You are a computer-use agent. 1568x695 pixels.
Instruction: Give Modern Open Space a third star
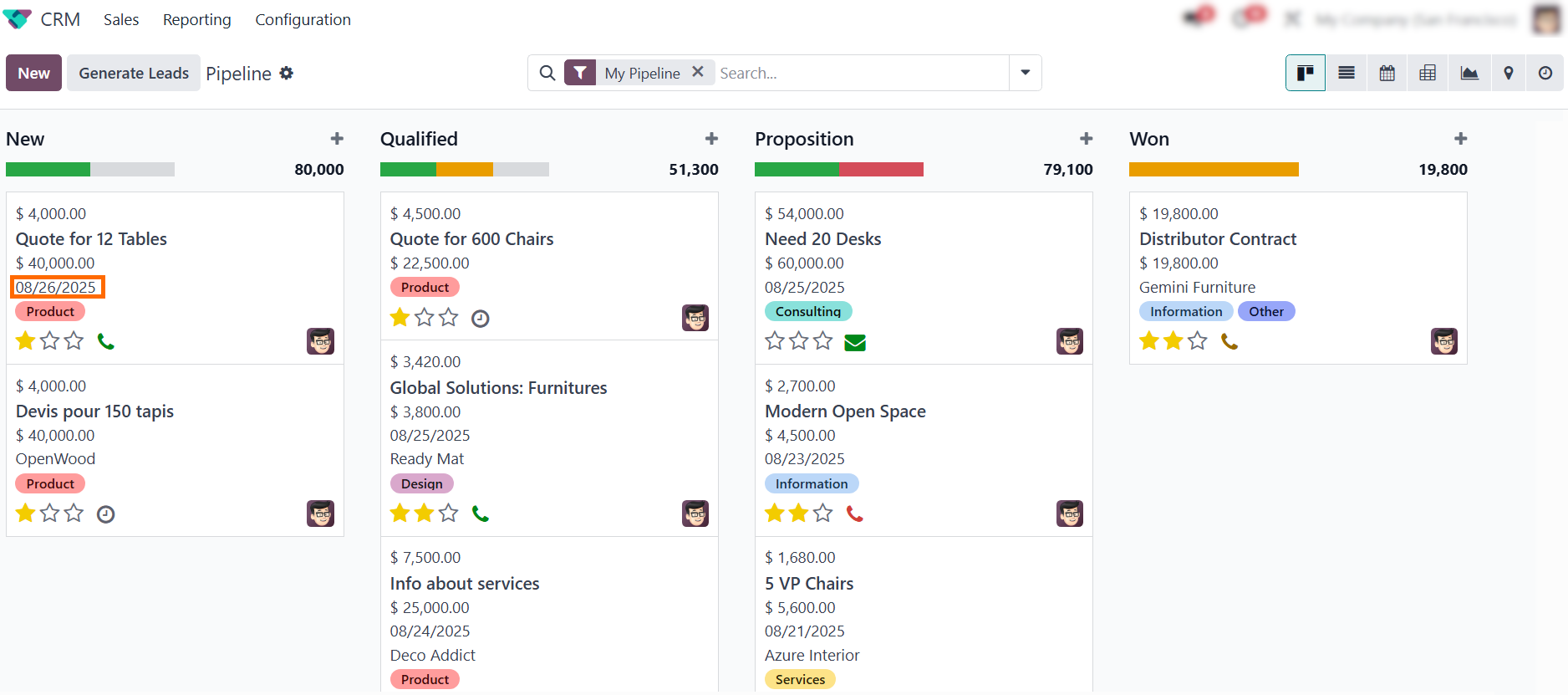tap(822, 513)
